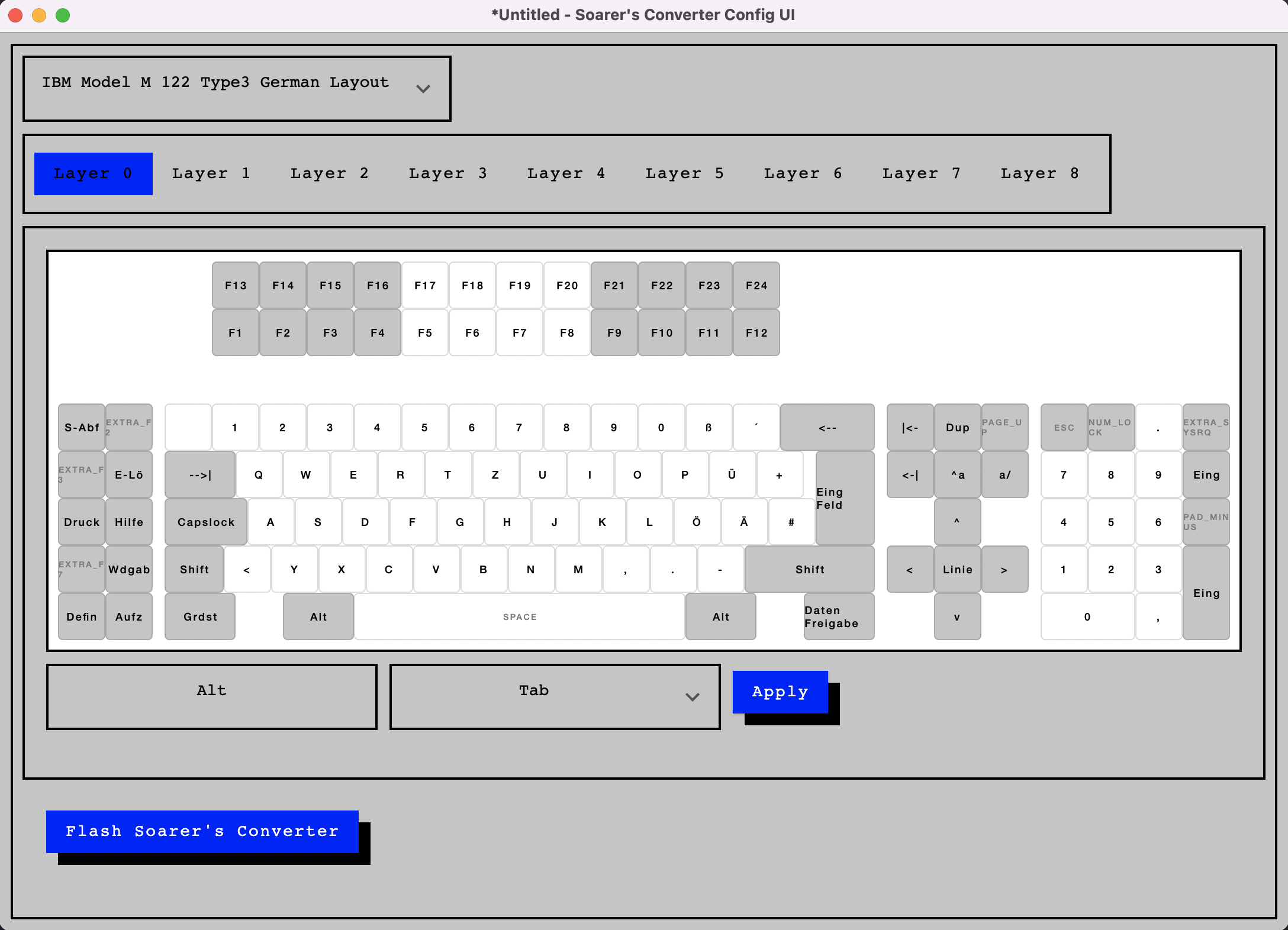
Task: Click the Alt key name field
Action: click(211, 696)
